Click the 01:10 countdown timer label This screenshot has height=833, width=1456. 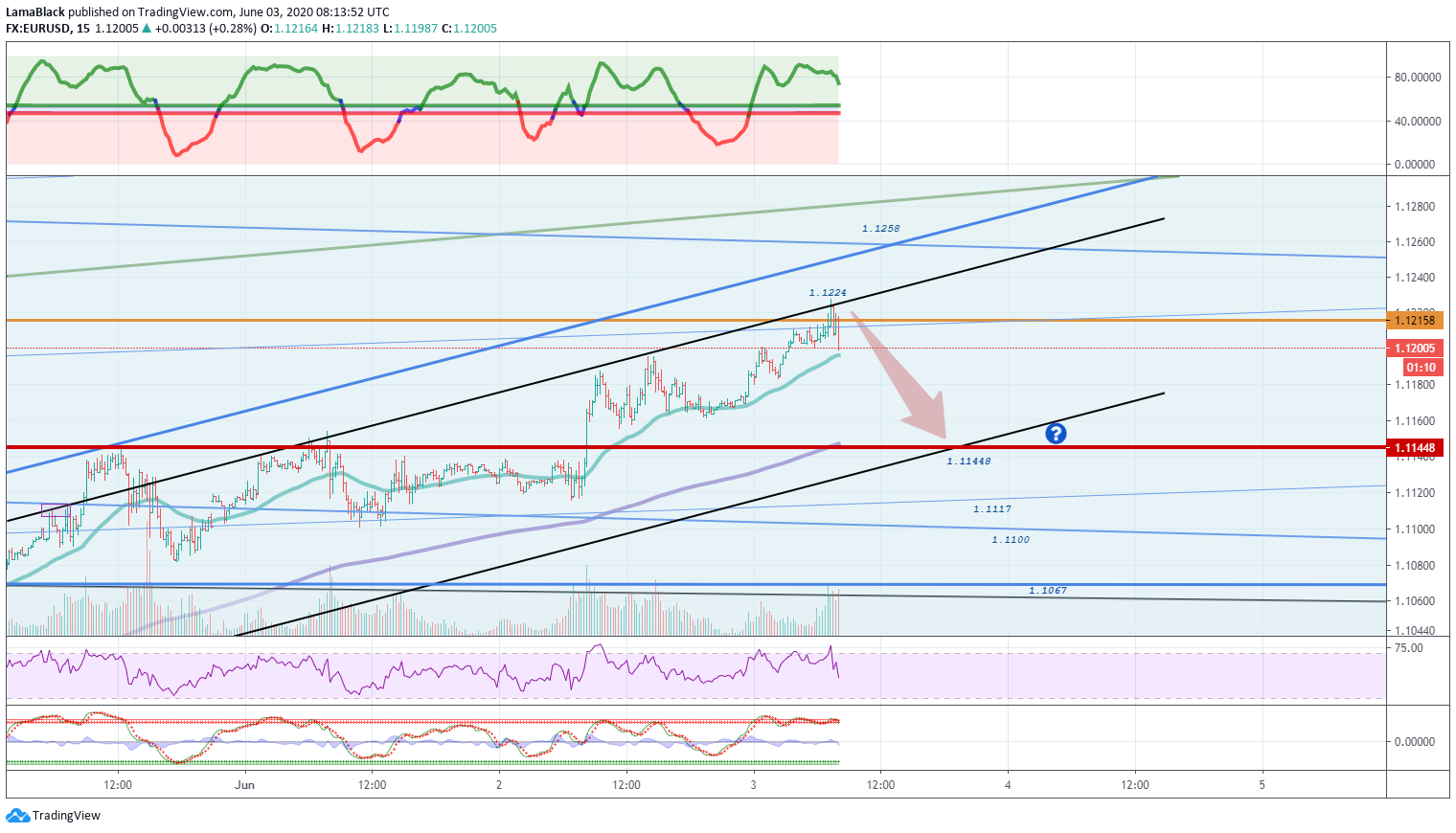(x=1422, y=368)
